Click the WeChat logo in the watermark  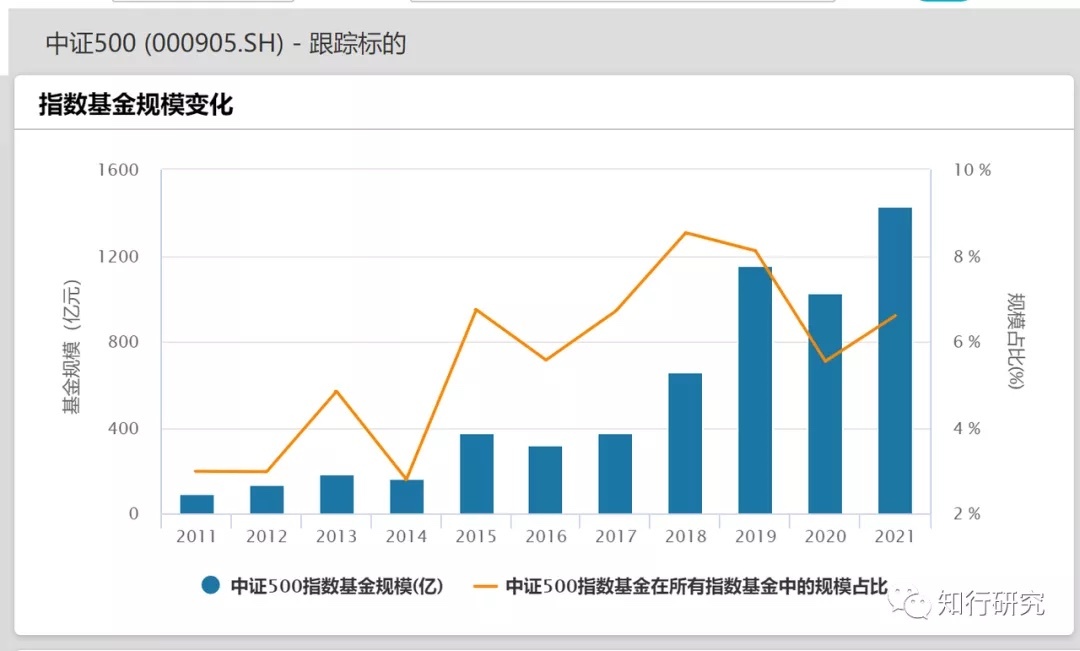pos(914,602)
